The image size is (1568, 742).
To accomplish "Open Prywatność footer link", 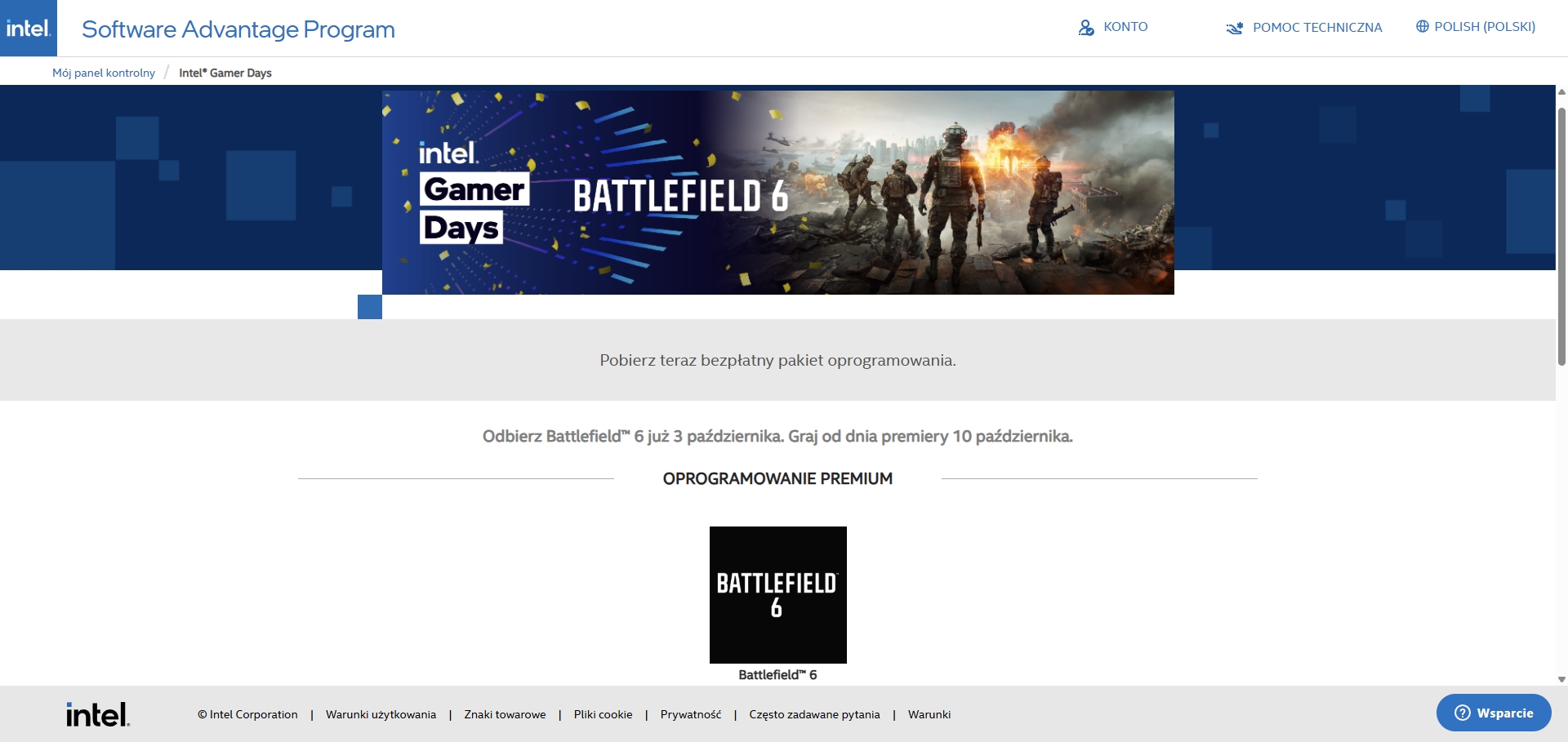I will [691, 715].
